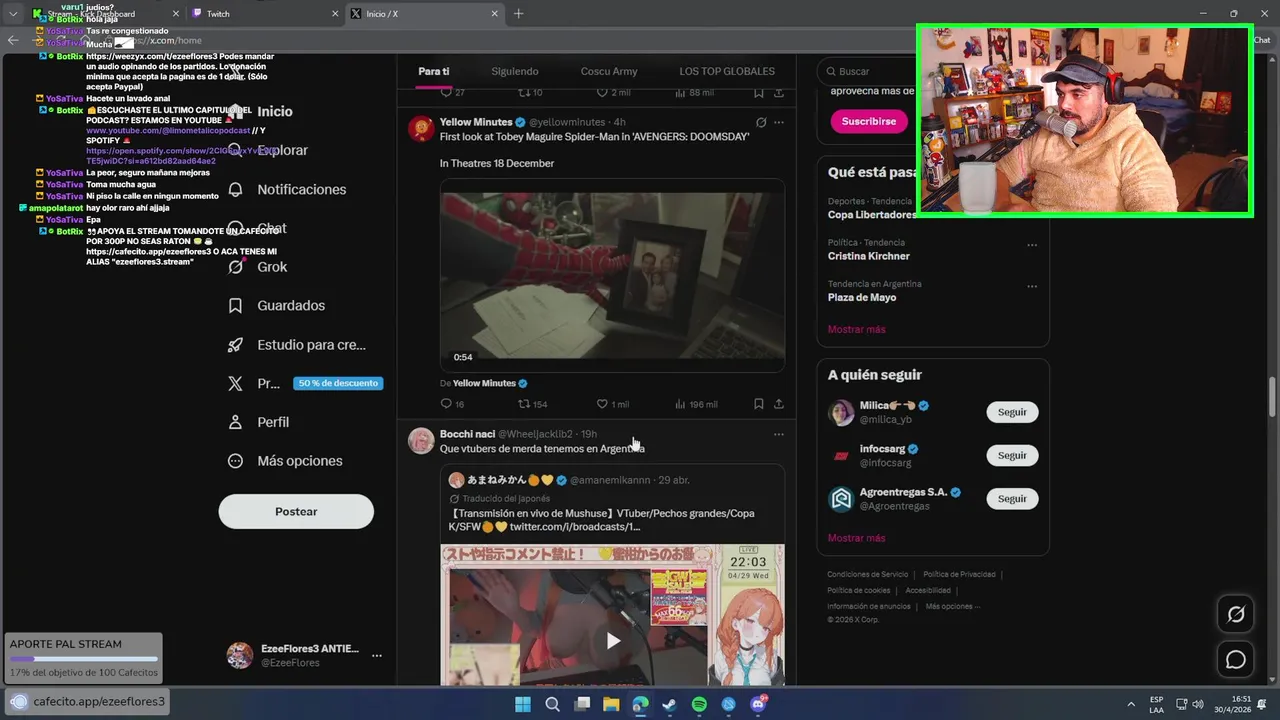Open Más opciones in sidebar
The width and height of the screenshot is (1280, 720).
285,461
